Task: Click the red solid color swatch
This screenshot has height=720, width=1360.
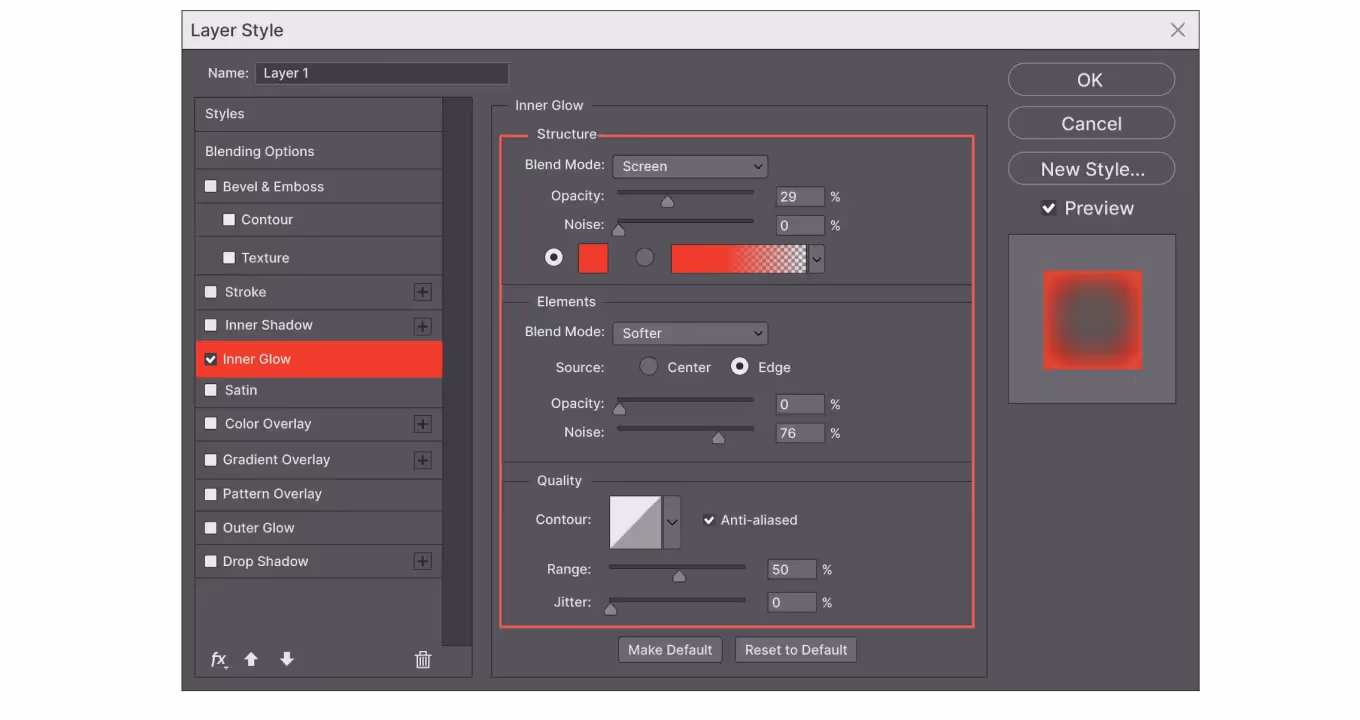Action: pyautogui.click(x=593, y=258)
